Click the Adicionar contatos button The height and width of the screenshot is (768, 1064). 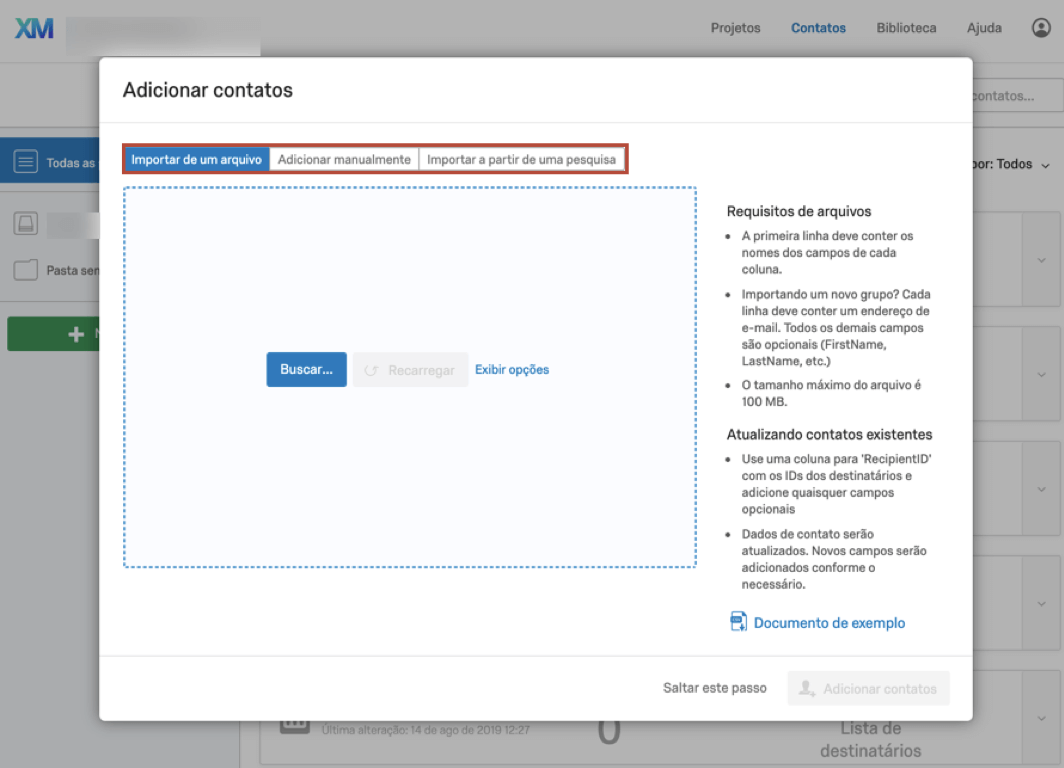(x=869, y=689)
